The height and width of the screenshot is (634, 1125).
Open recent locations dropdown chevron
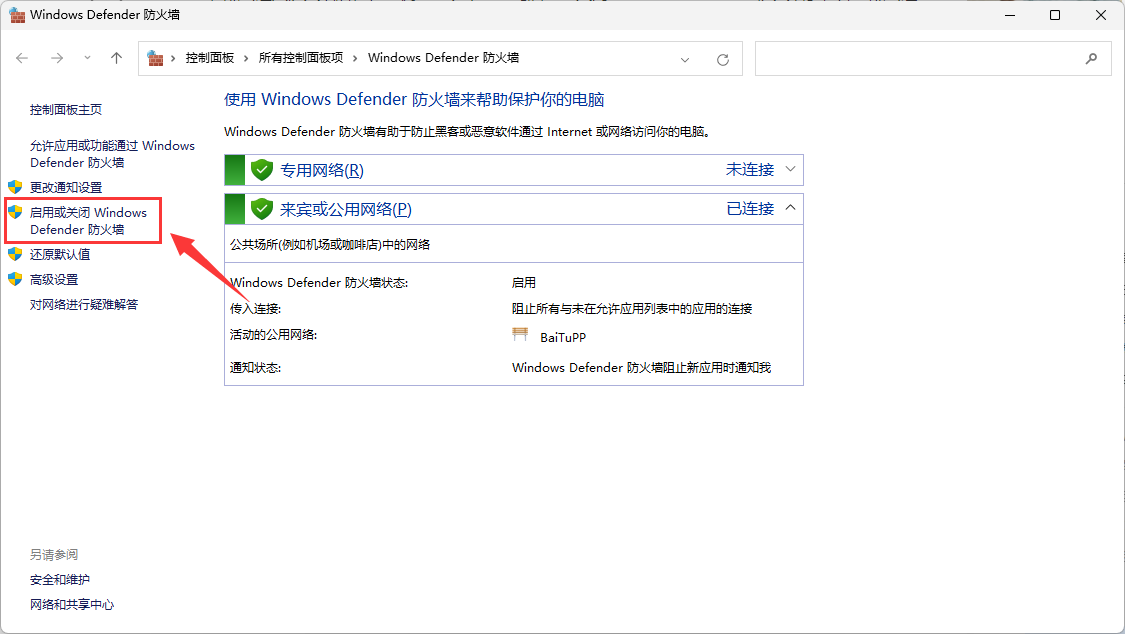coord(87,58)
